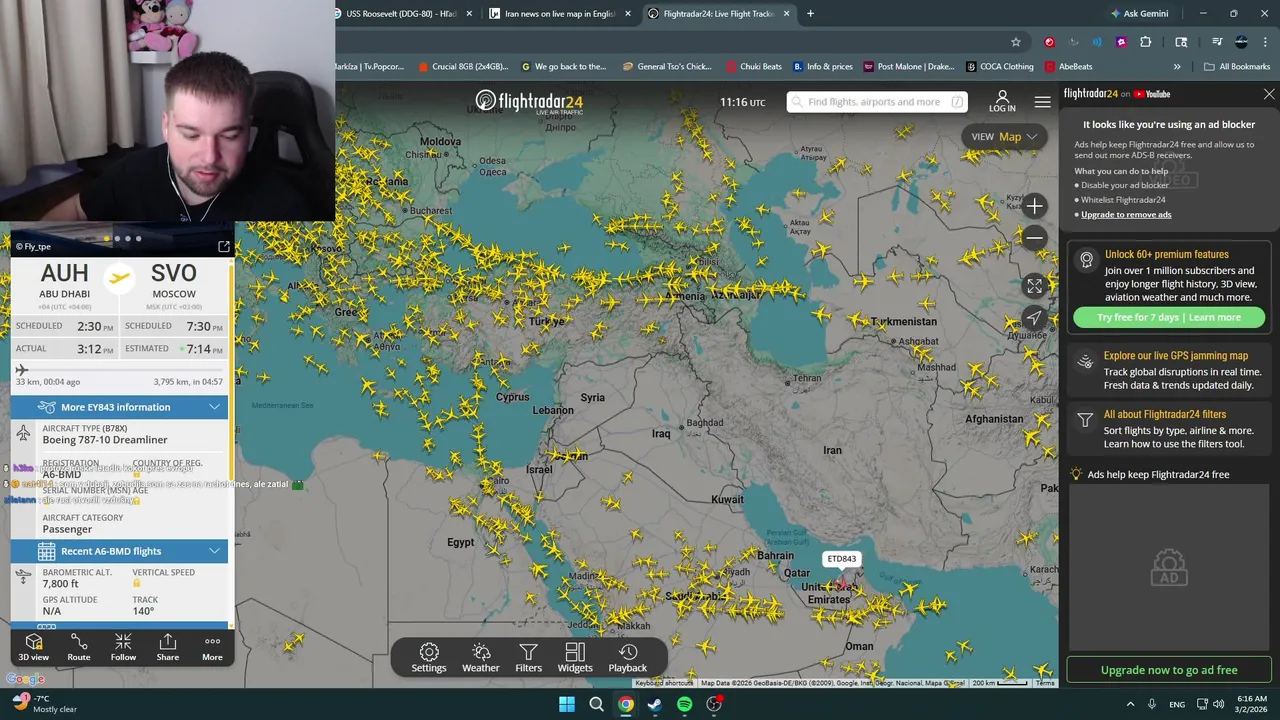1280x720 pixels.
Task: Open the Weather layer options
Action: (x=481, y=658)
